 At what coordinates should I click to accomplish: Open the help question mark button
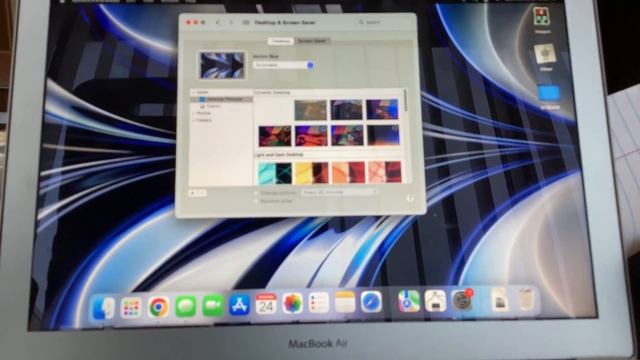[410, 198]
